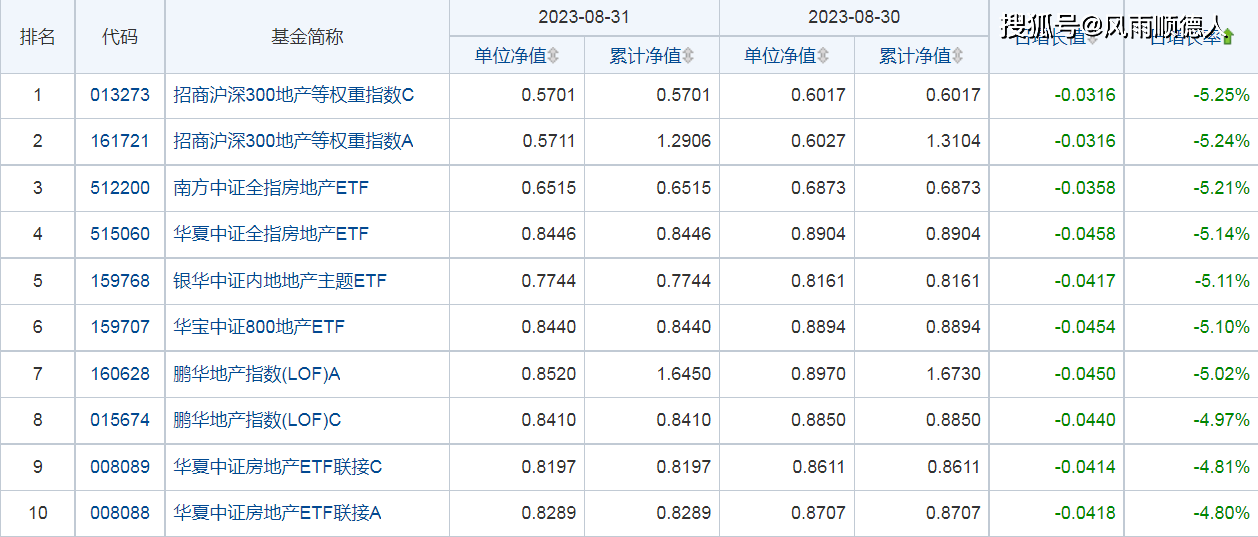Viewport: 1258px width, 537px height.
Task: Select 华宝中证800地产ETF fund name
Action: point(259,327)
